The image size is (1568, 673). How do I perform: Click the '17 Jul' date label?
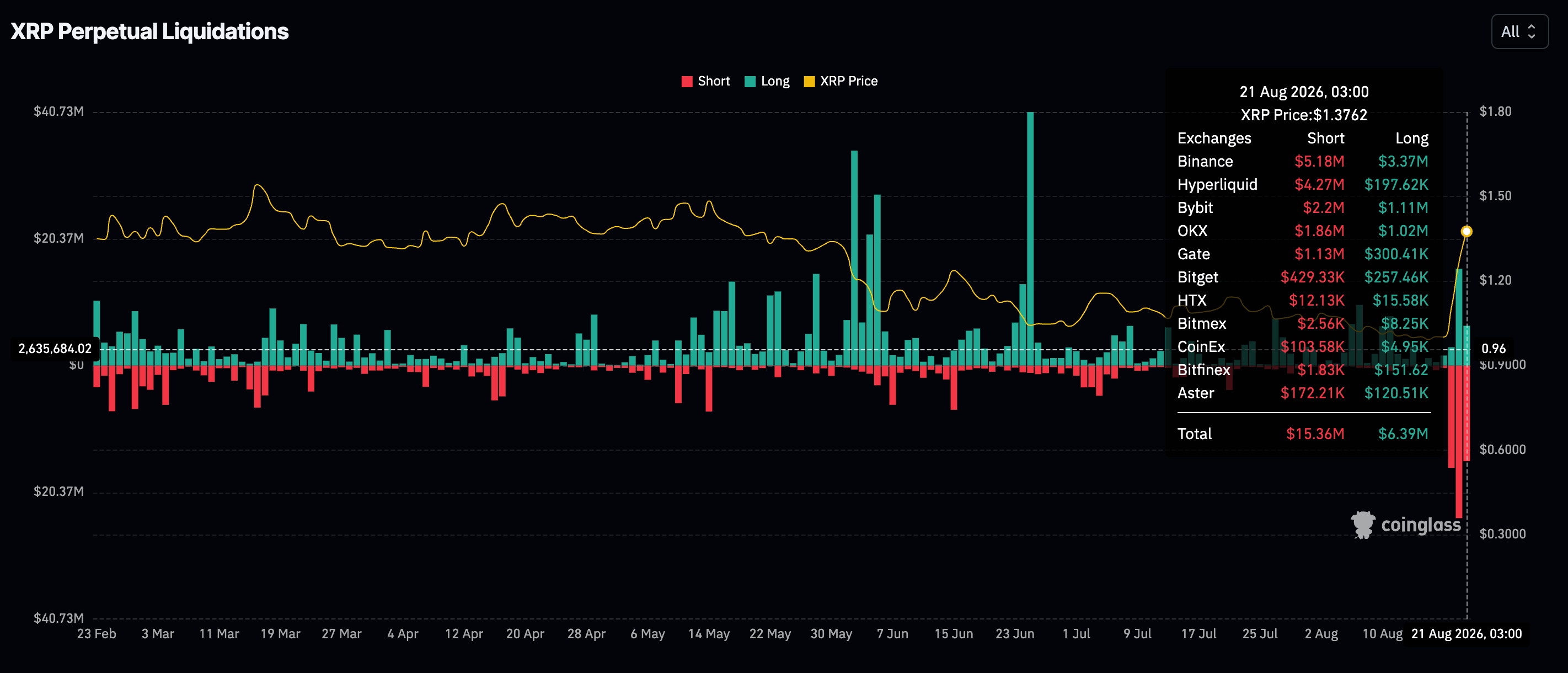click(x=1198, y=634)
